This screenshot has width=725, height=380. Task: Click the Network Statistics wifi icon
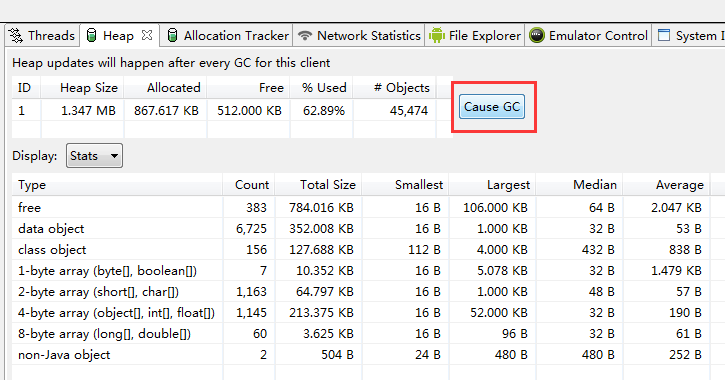pos(305,36)
